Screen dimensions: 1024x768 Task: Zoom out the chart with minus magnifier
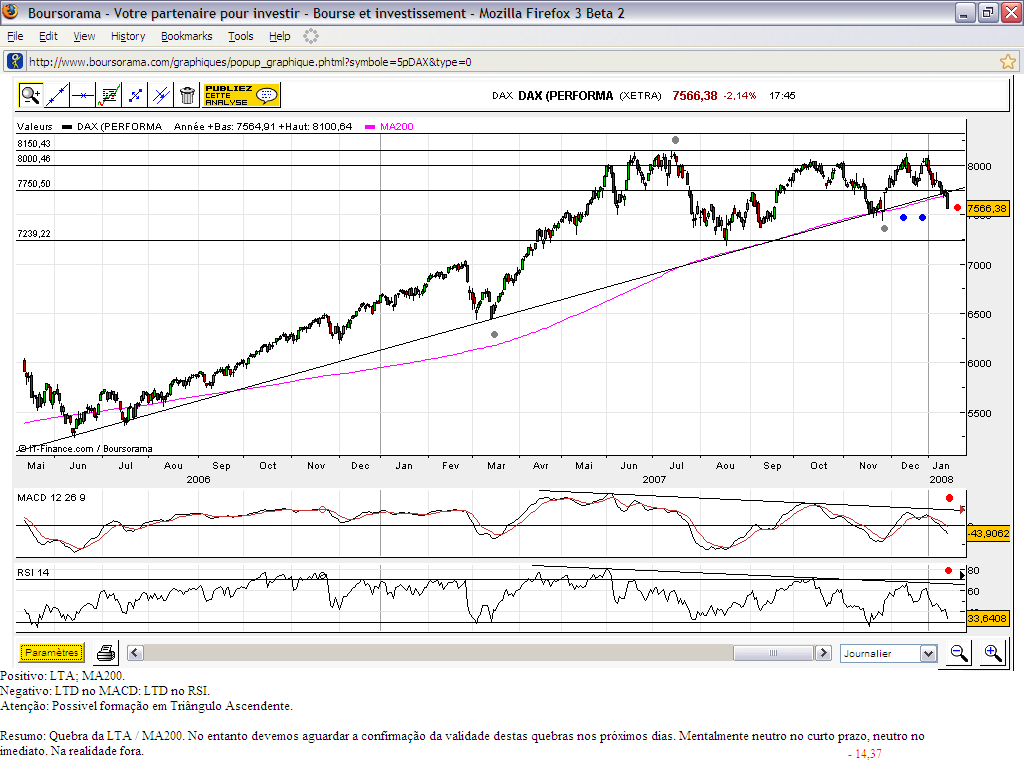pyautogui.click(x=959, y=653)
